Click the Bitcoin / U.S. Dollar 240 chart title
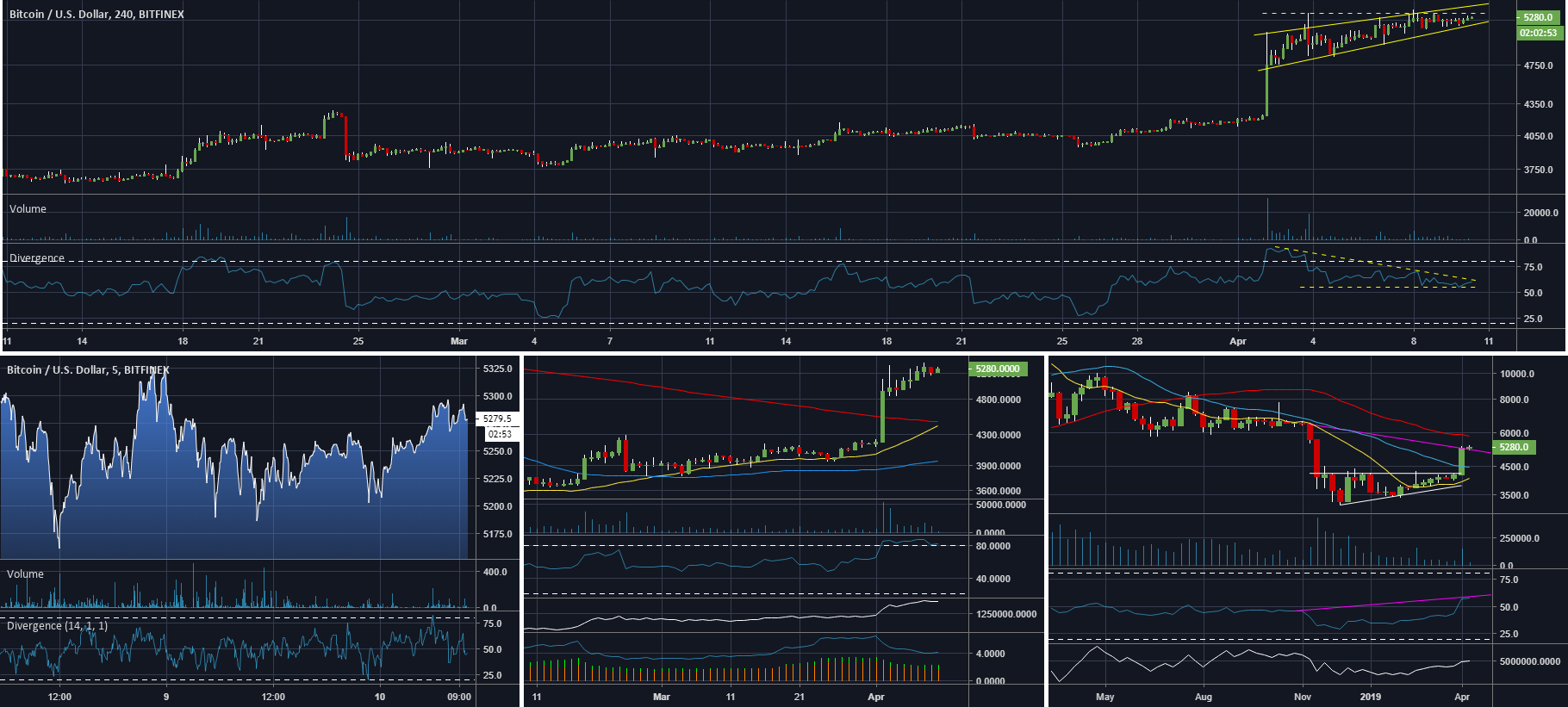 pos(96,14)
